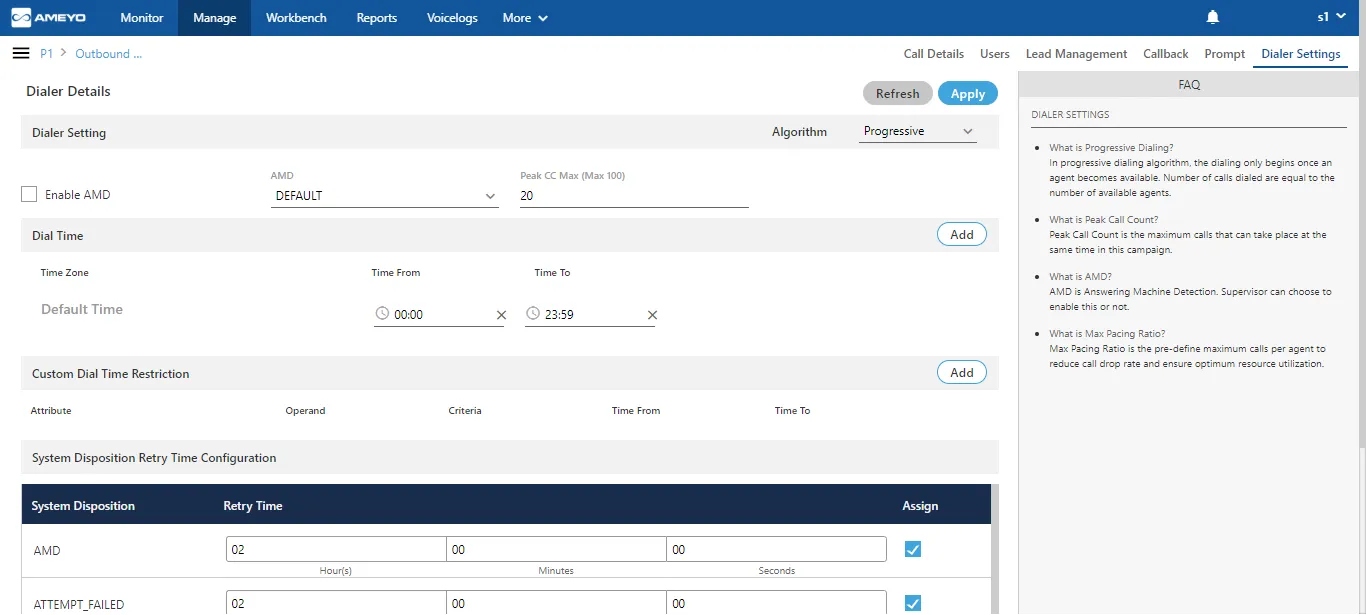Click the Dialer Details heading

[68, 91]
